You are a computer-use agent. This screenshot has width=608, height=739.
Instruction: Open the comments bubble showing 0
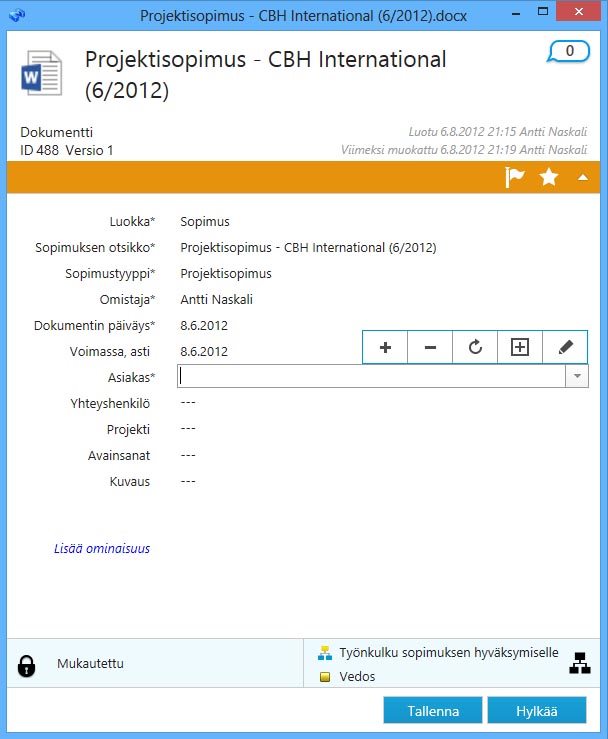[x=569, y=51]
